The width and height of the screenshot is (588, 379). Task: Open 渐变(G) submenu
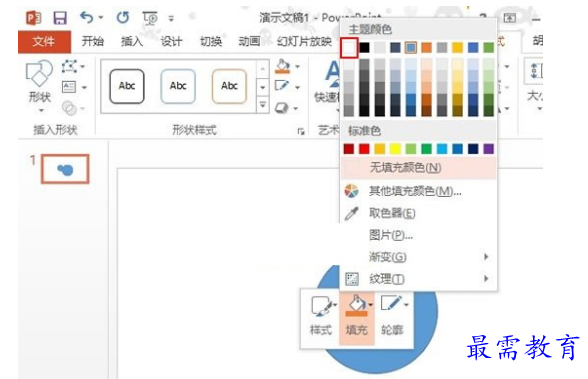tap(418, 257)
